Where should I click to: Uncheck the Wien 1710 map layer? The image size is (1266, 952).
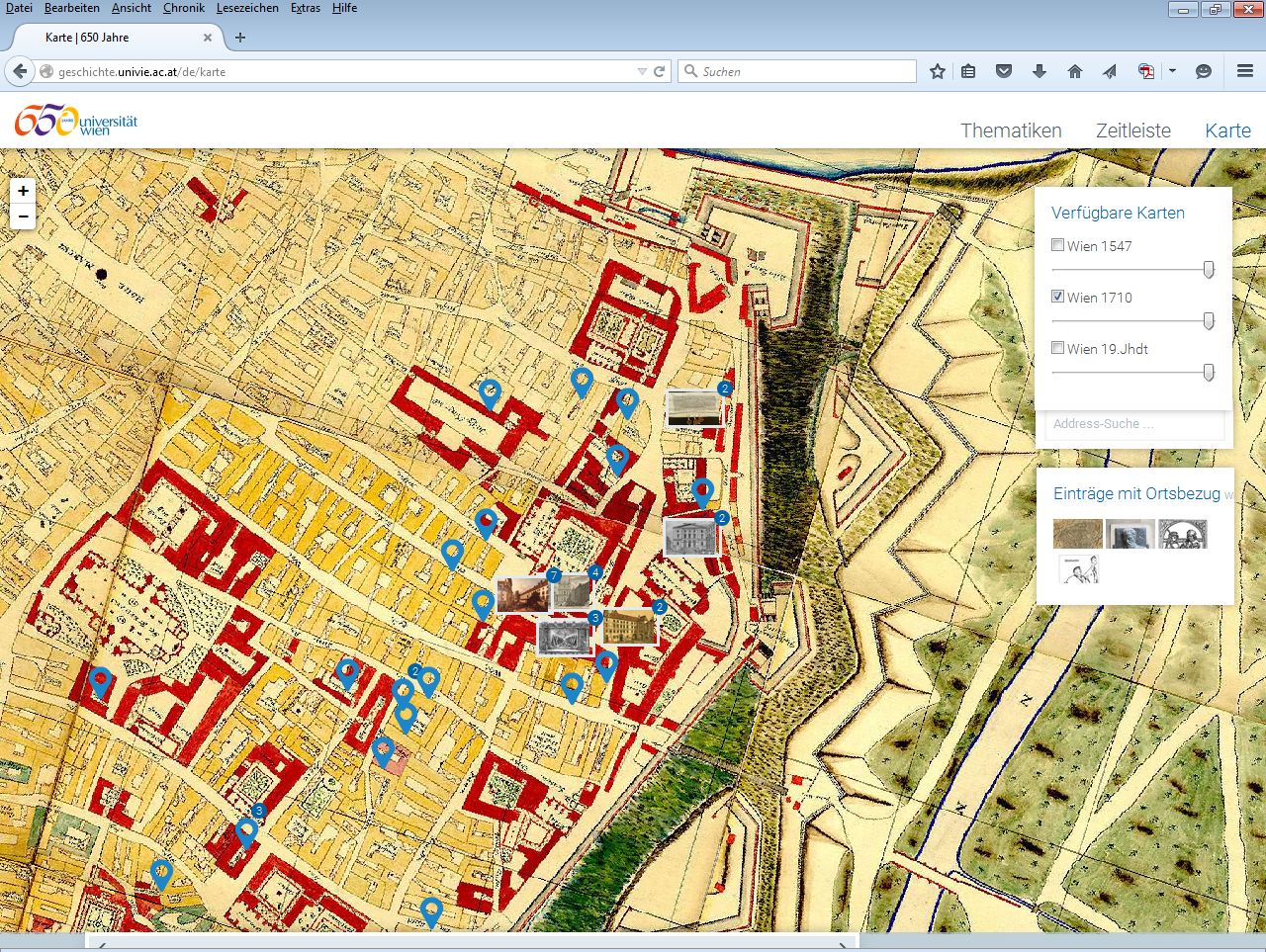pos(1058,297)
